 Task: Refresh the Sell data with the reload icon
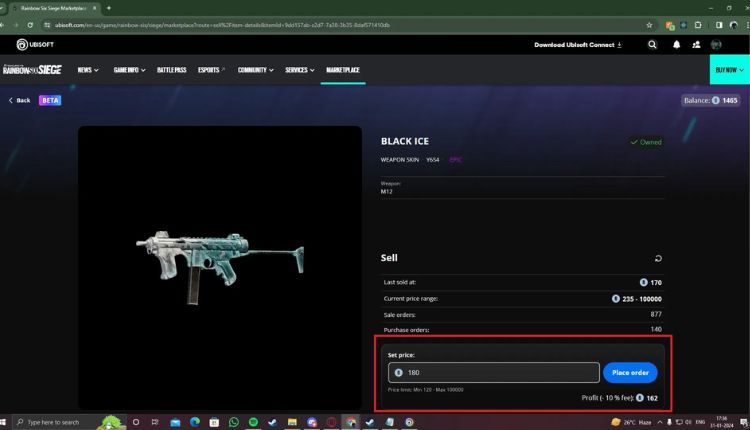click(x=658, y=258)
